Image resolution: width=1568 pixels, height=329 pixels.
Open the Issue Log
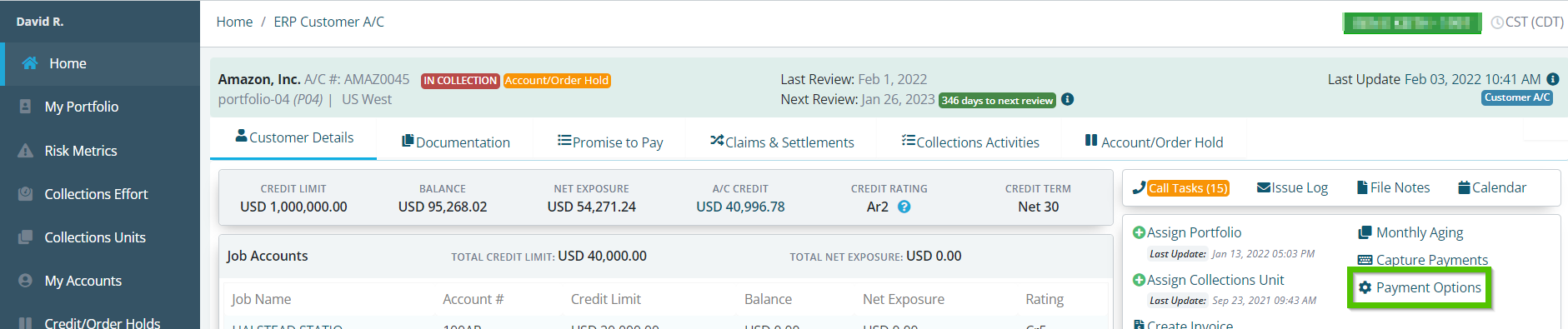click(x=1299, y=188)
